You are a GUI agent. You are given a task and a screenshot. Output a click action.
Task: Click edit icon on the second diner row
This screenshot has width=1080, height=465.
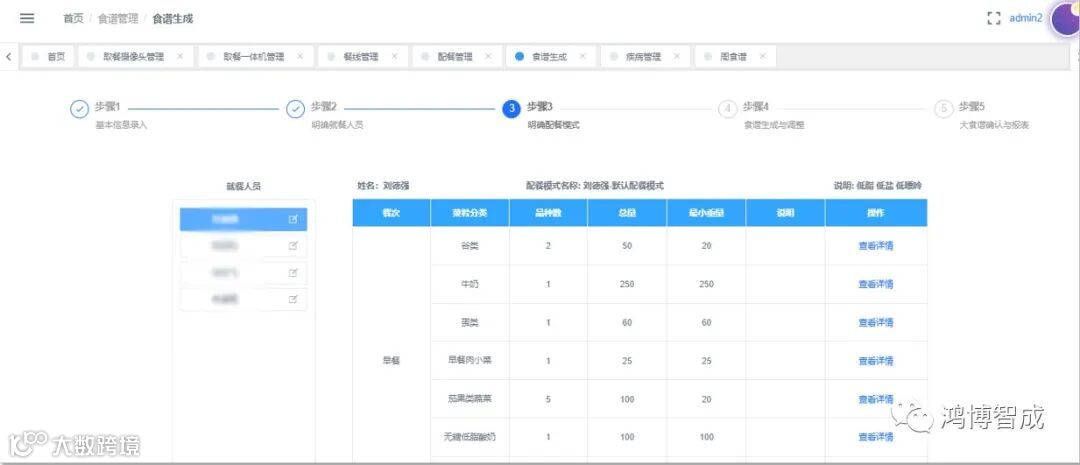coord(293,246)
